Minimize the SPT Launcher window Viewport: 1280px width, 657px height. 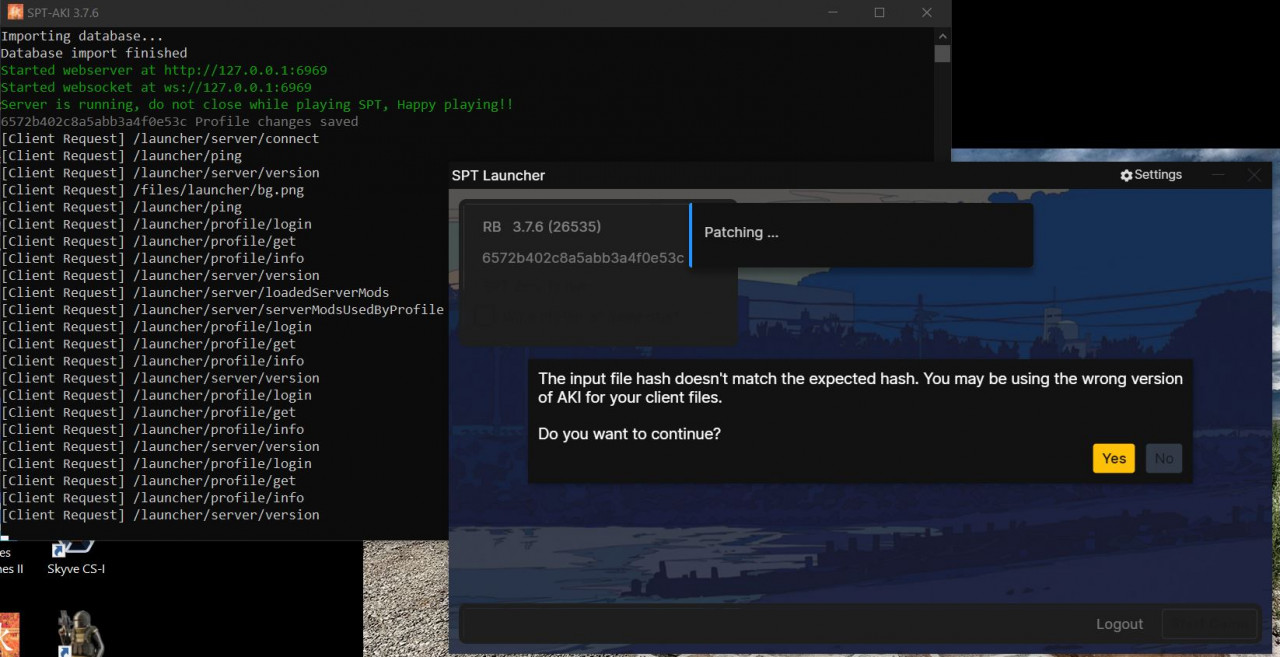(x=1217, y=175)
